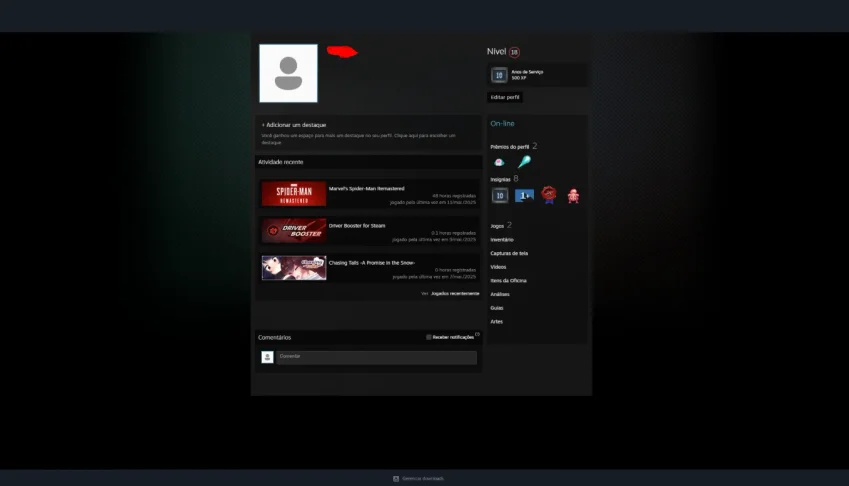
Task: Open the Inventário link
Action: (x=502, y=240)
